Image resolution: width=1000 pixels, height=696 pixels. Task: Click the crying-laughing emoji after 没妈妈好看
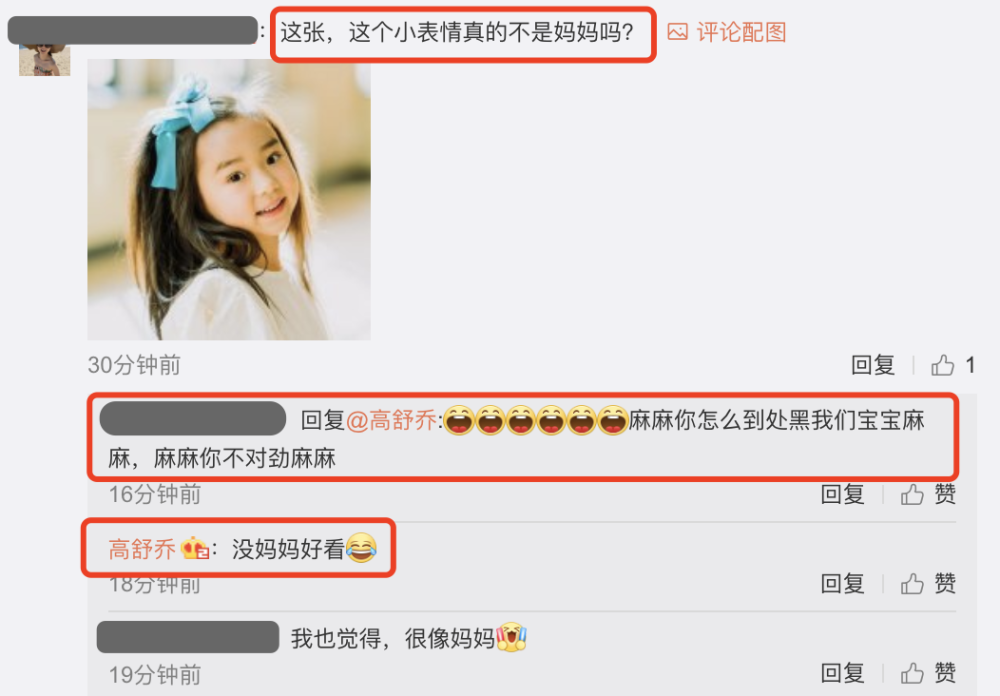361,547
